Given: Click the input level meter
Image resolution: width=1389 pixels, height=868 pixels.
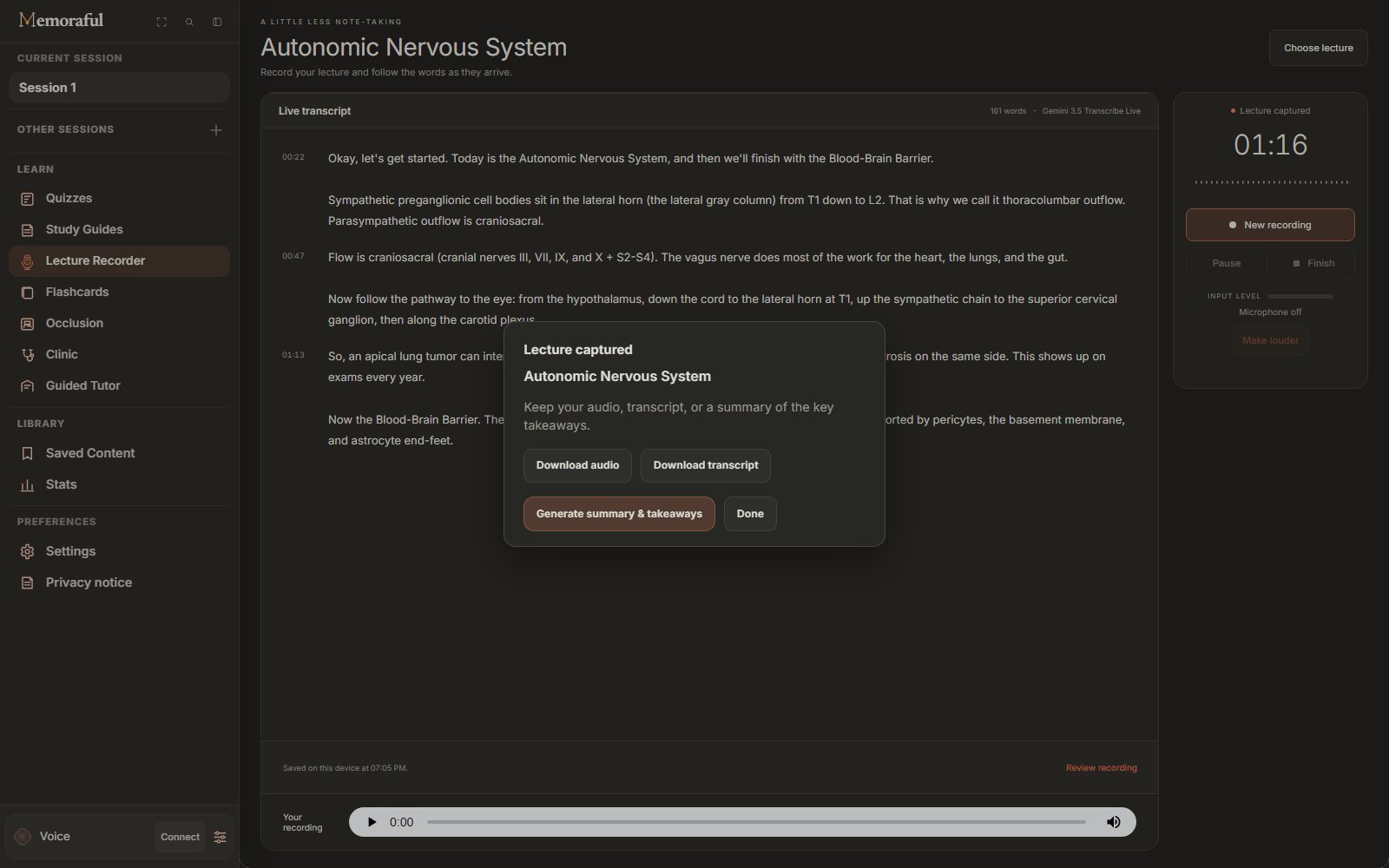Looking at the screenshot, I should pos(1300,296).
